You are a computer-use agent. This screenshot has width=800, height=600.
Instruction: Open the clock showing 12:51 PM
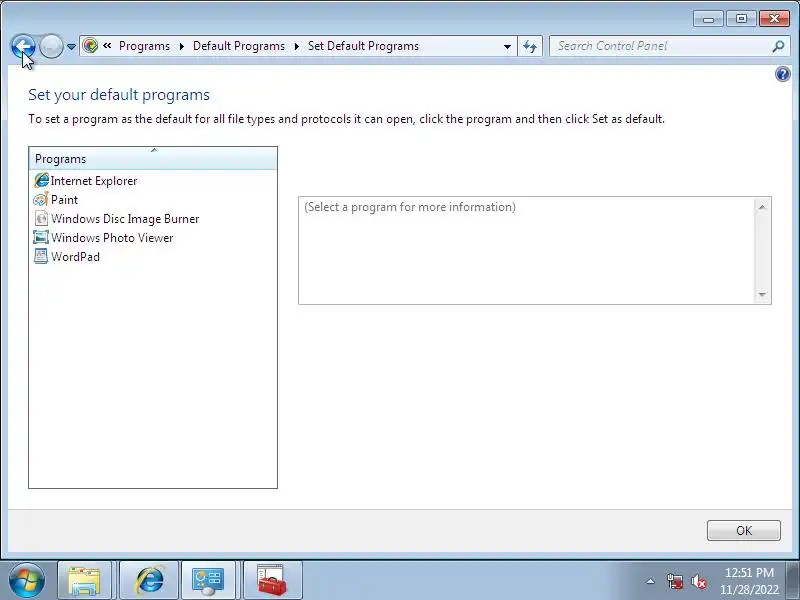point(749,581)
